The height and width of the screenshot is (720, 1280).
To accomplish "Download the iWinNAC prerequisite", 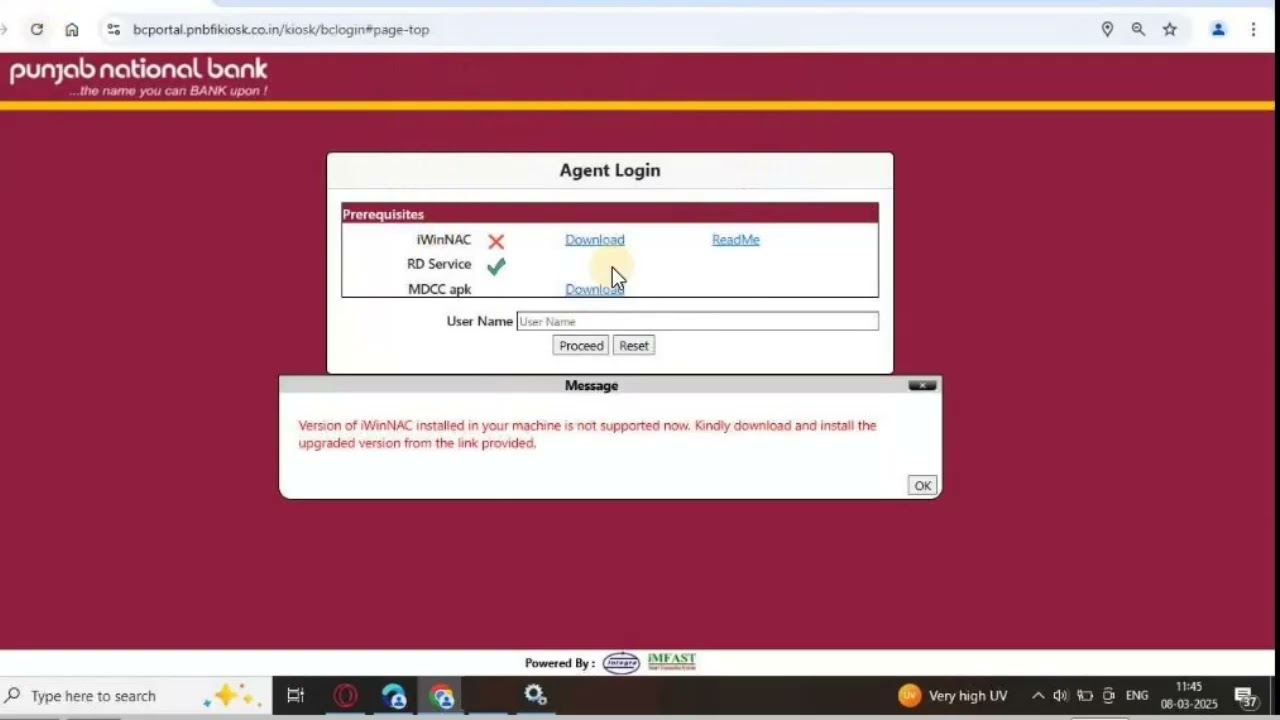I will [595, 239].
